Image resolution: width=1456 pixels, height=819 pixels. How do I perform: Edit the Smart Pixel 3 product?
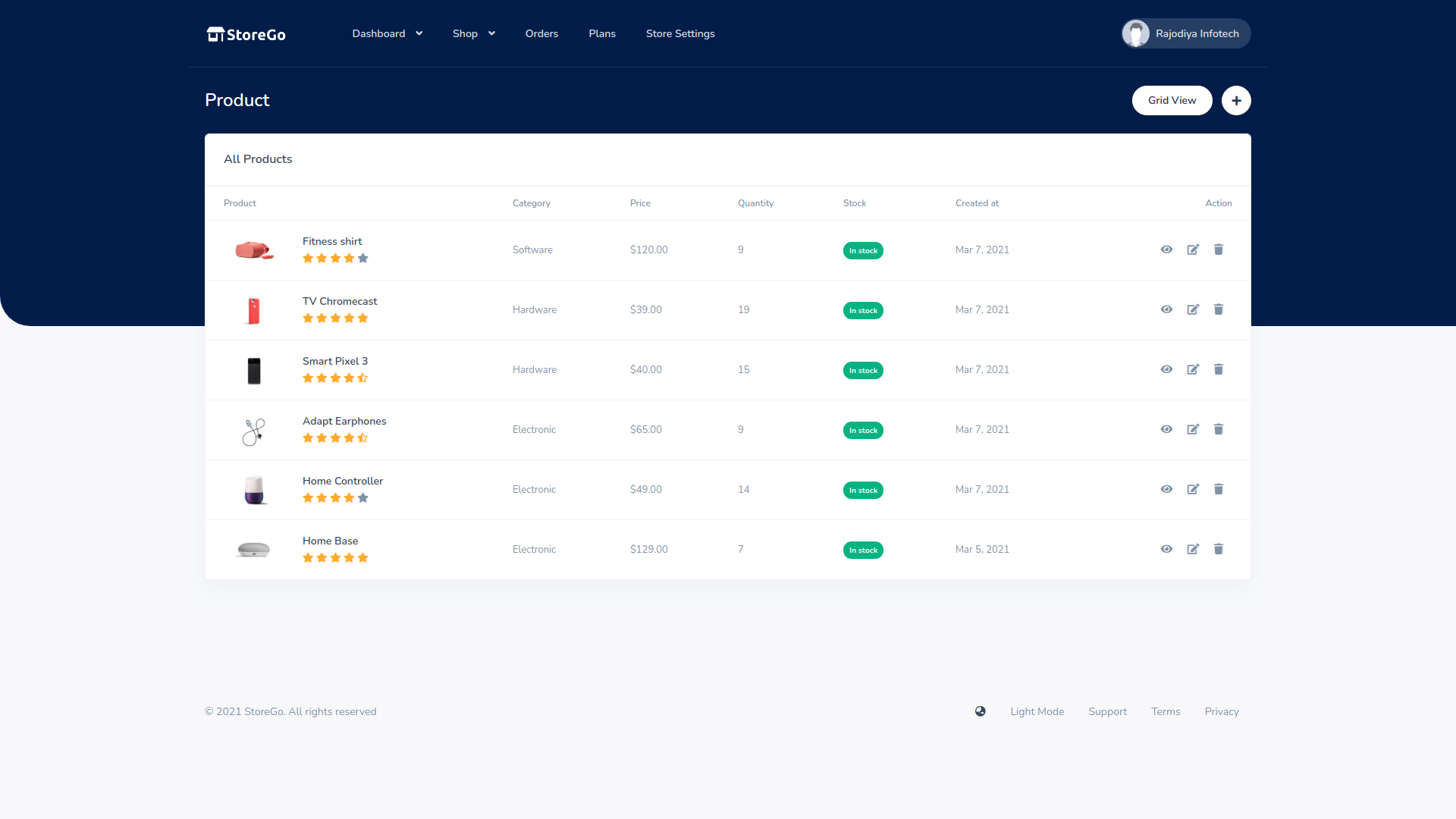pos(1193,369)
